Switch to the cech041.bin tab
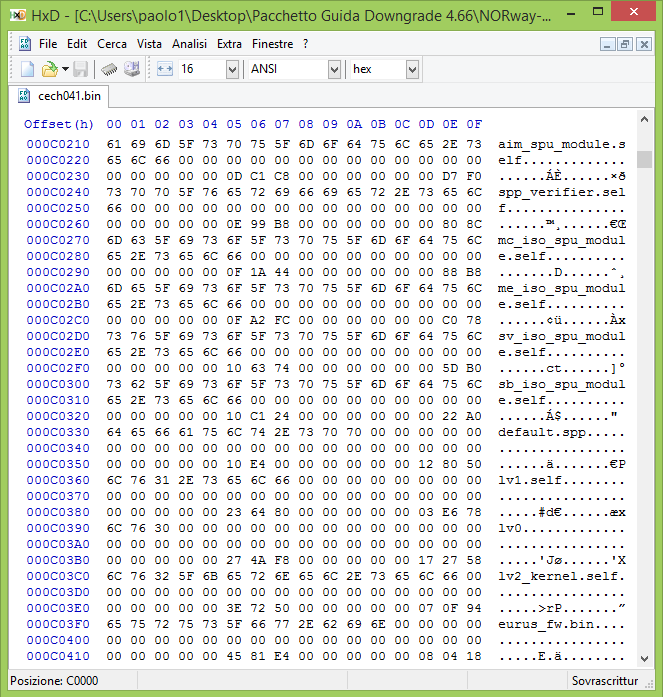Screen dimensions: 663x697 68,97
